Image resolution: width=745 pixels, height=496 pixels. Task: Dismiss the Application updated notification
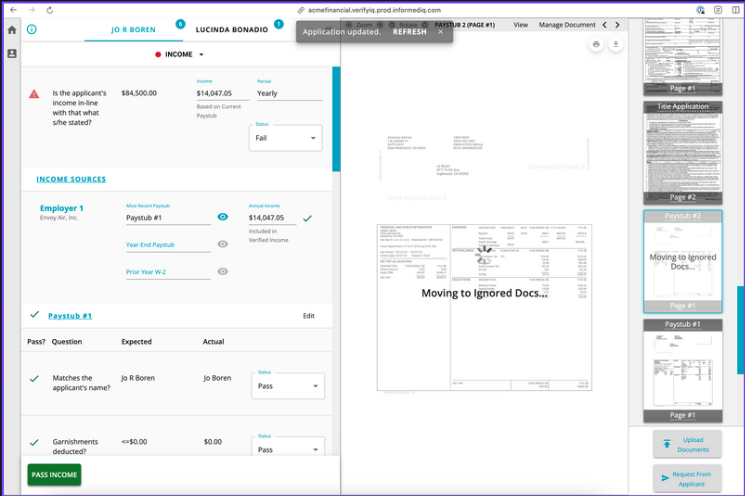point(440,32)
